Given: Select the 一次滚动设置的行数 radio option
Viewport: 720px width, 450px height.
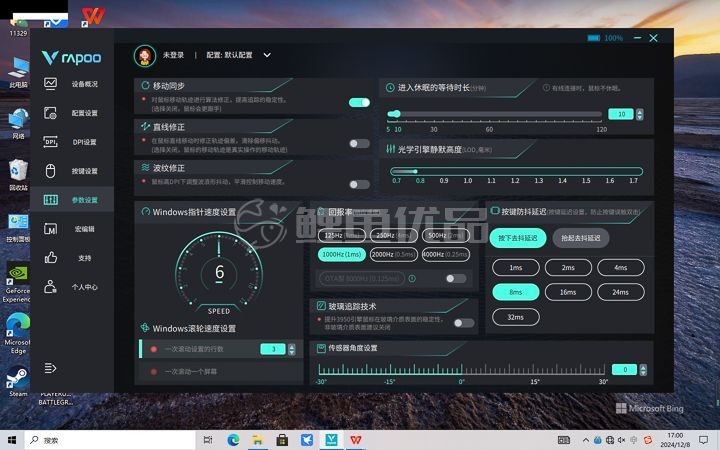Looking at the screenshot, I should tap(153, 349).
